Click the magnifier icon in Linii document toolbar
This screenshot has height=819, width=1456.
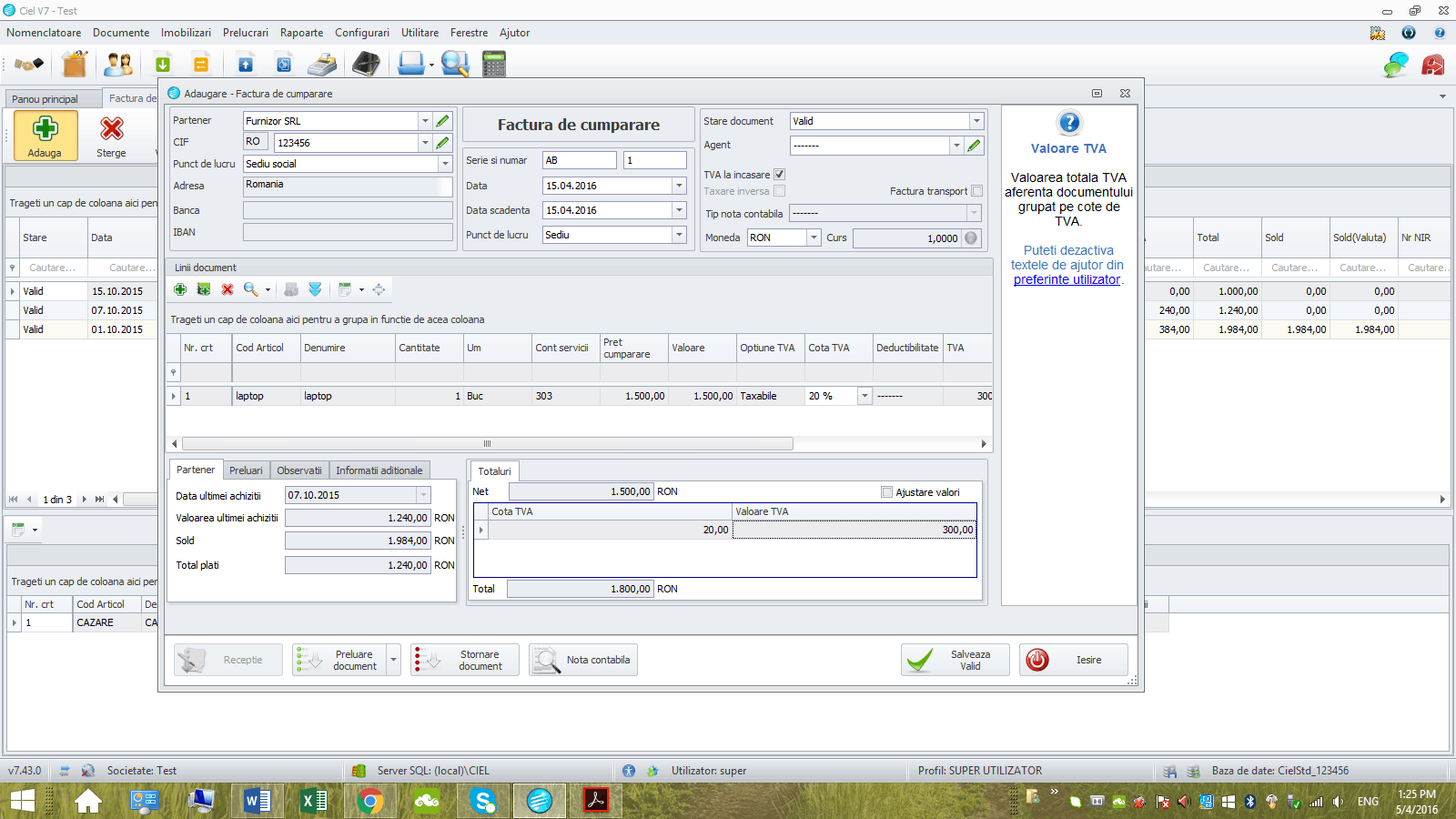(x=251, y=289)
